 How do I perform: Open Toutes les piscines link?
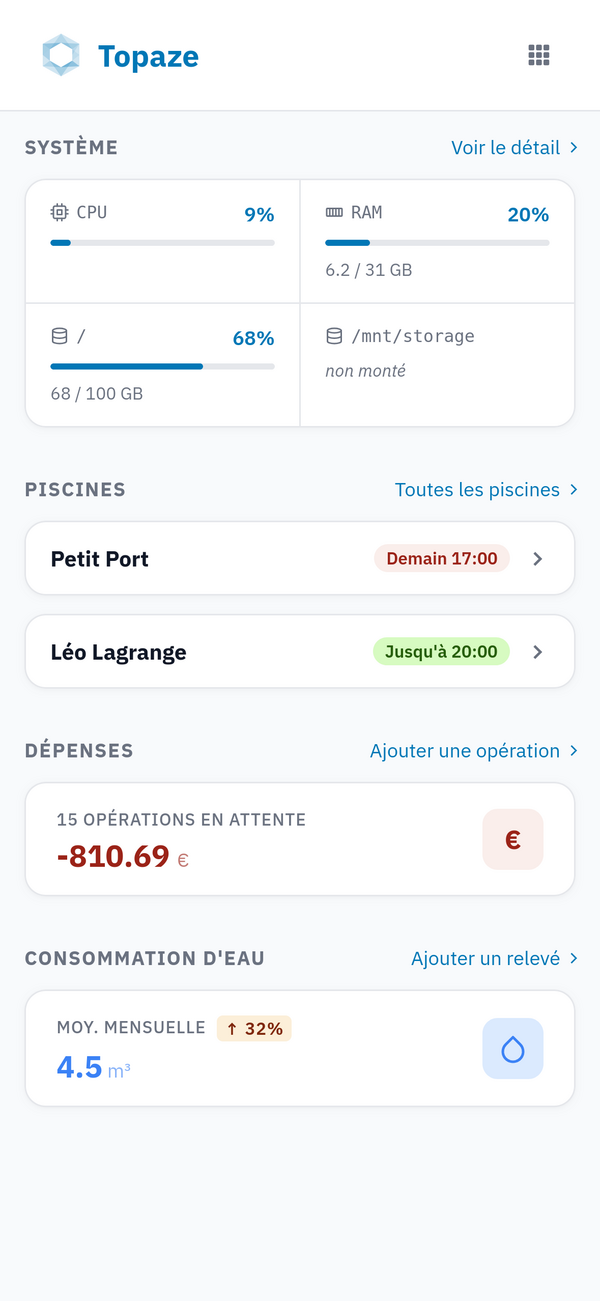click(x=477, y=490)
